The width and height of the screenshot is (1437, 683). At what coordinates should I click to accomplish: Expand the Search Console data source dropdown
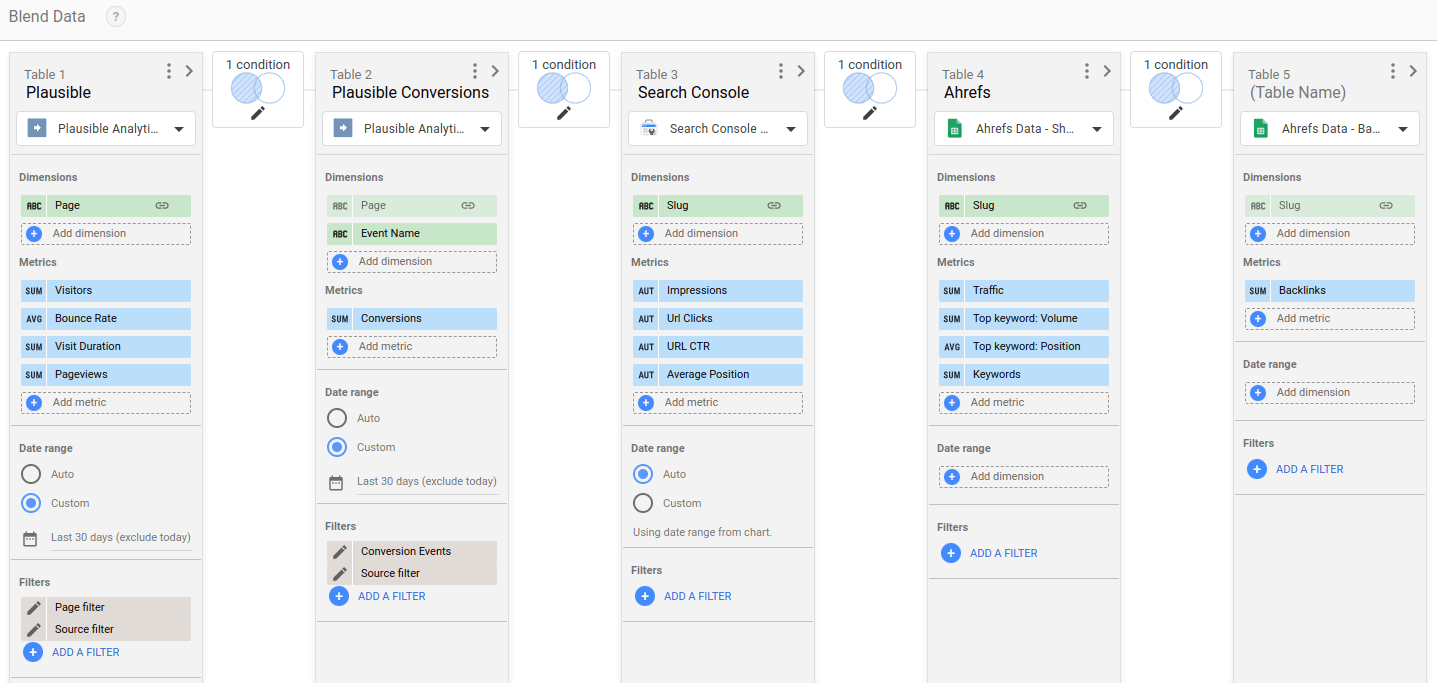[x=717, y=128]
